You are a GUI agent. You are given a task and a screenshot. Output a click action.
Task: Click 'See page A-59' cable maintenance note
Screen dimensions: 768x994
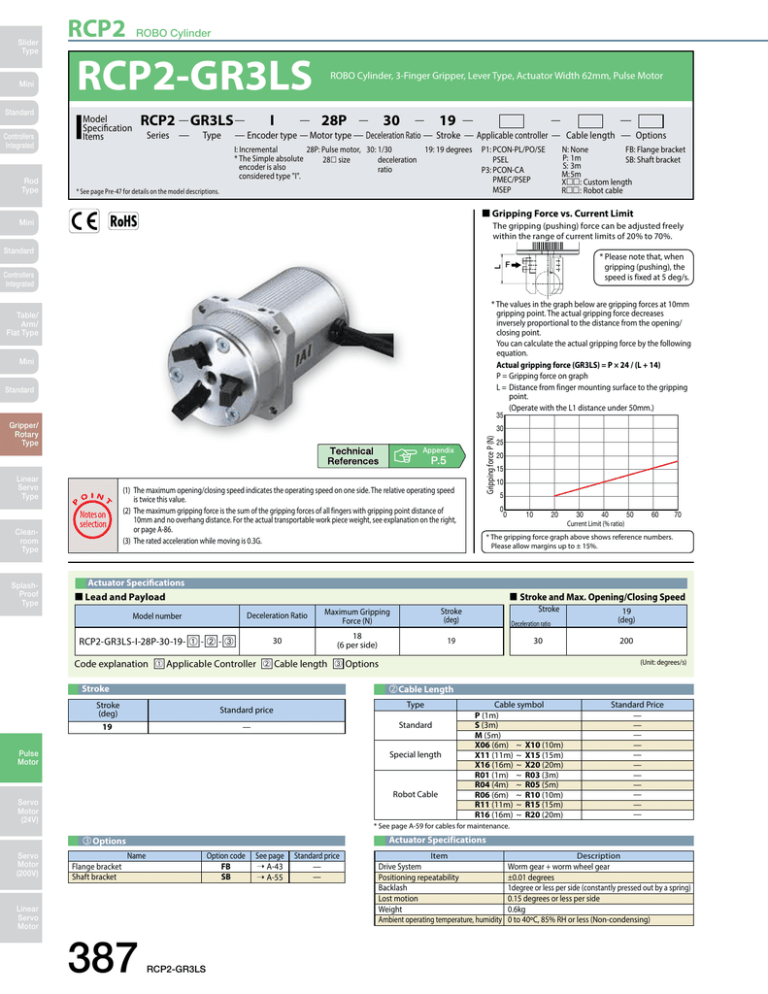tap(442, 826)
